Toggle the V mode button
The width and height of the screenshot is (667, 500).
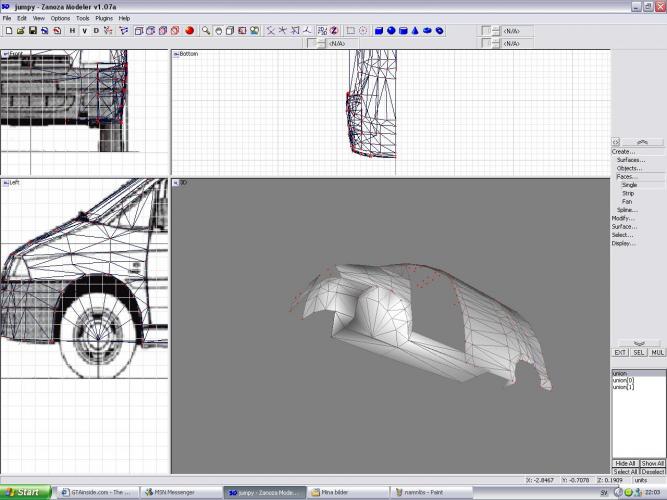pyautogui.click(x=84, y=31)
